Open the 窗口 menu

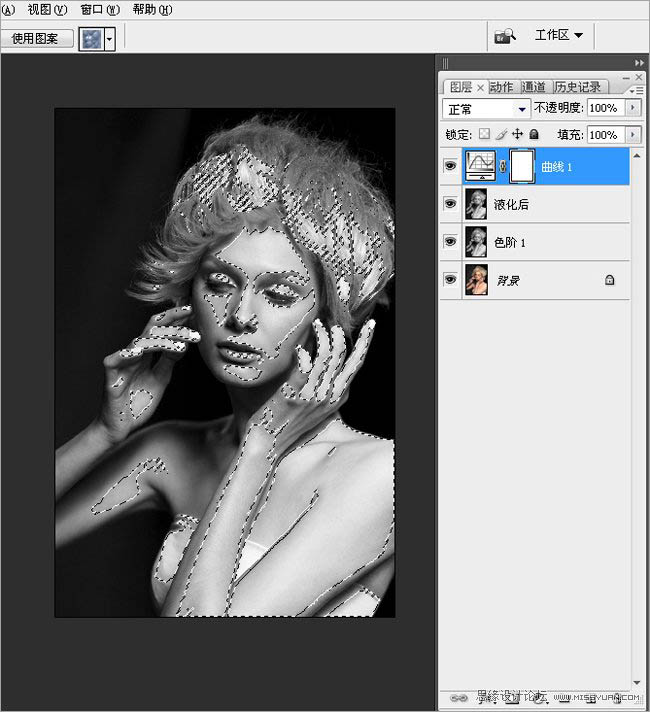(99, 9)
